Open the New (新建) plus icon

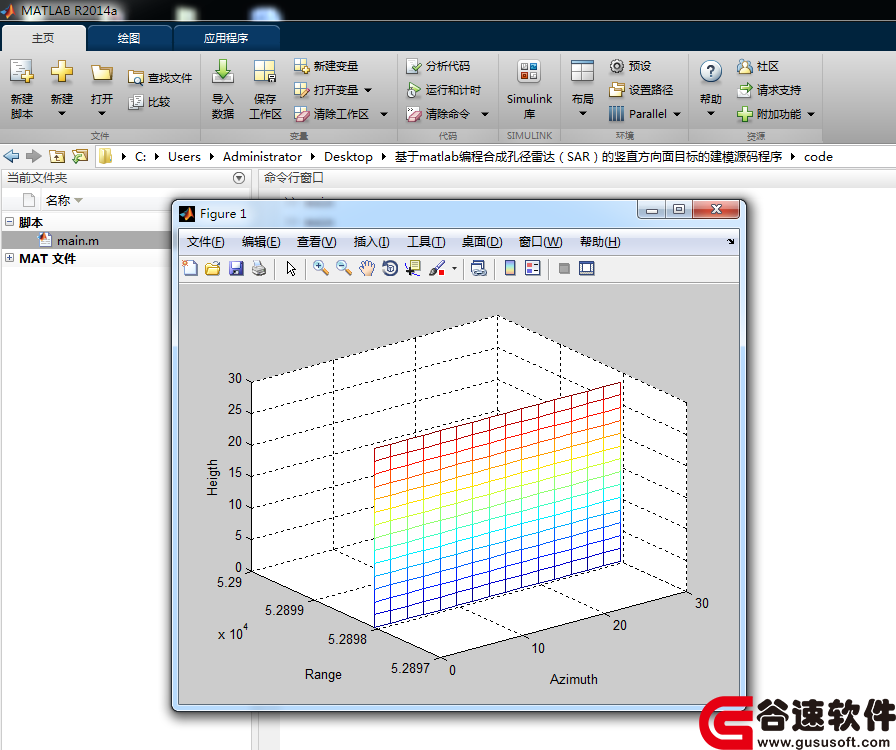coord(62,72)
